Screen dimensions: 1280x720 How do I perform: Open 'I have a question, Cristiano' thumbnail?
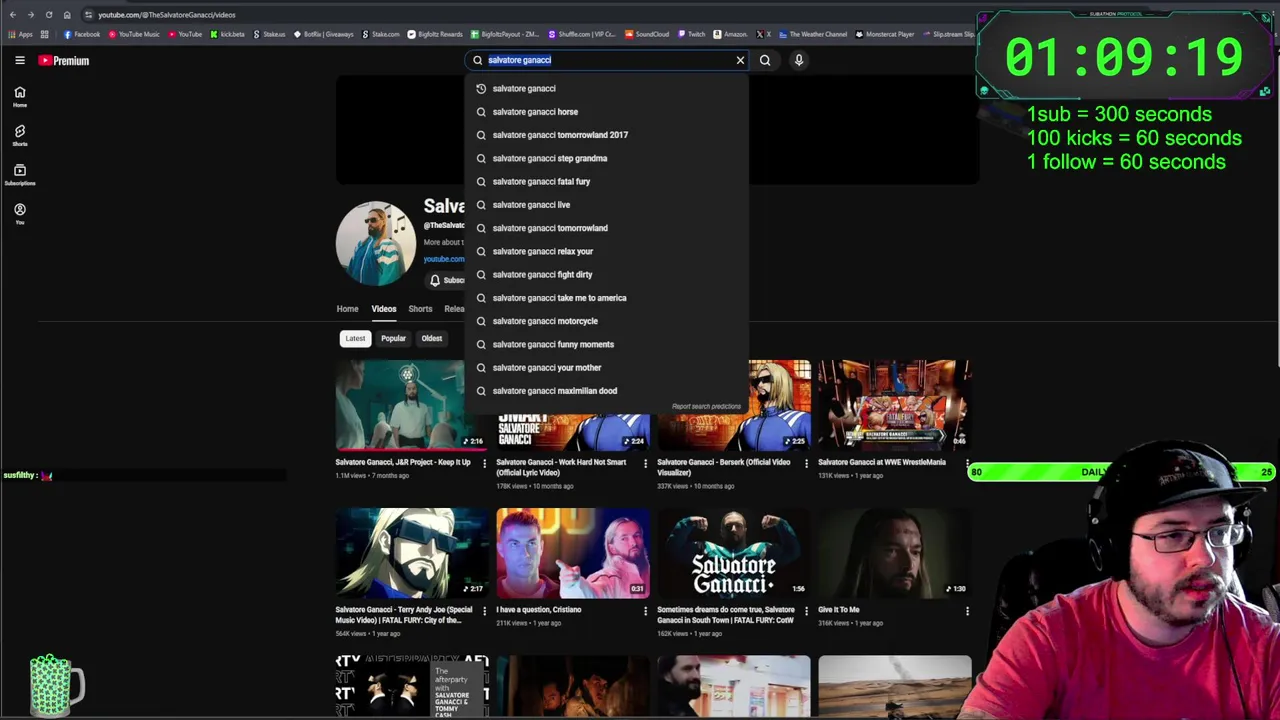[x=573, y=552]
